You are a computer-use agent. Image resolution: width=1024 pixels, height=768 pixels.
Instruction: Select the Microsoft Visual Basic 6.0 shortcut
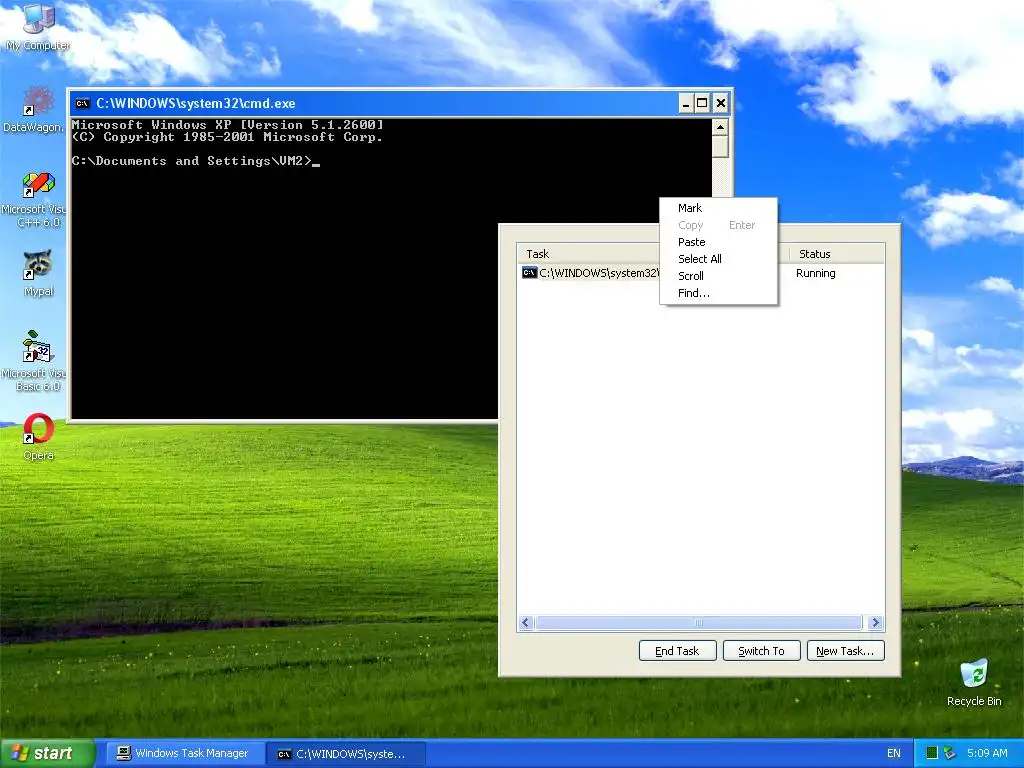[x=34, y=361]
